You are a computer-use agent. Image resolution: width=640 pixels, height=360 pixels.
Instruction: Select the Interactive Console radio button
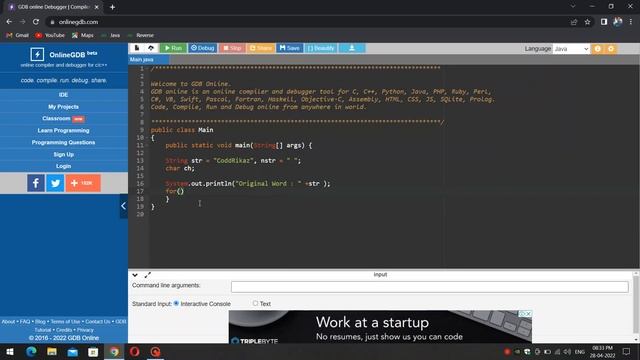176,303
